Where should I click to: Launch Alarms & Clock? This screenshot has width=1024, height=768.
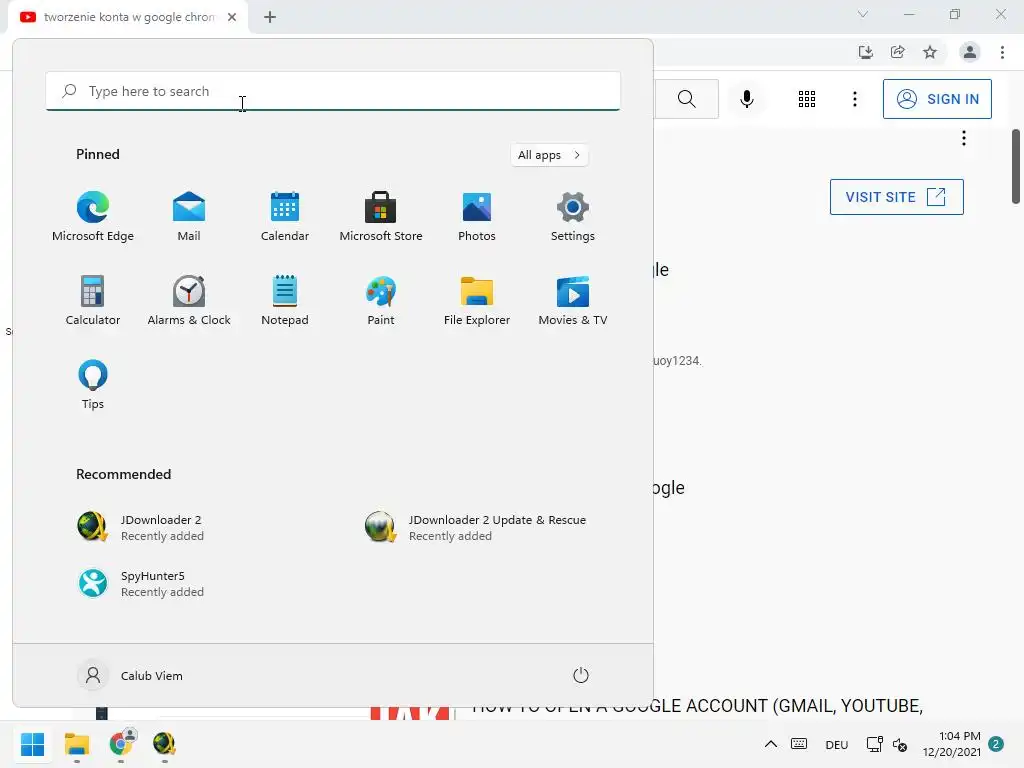(x=189, y=301)
